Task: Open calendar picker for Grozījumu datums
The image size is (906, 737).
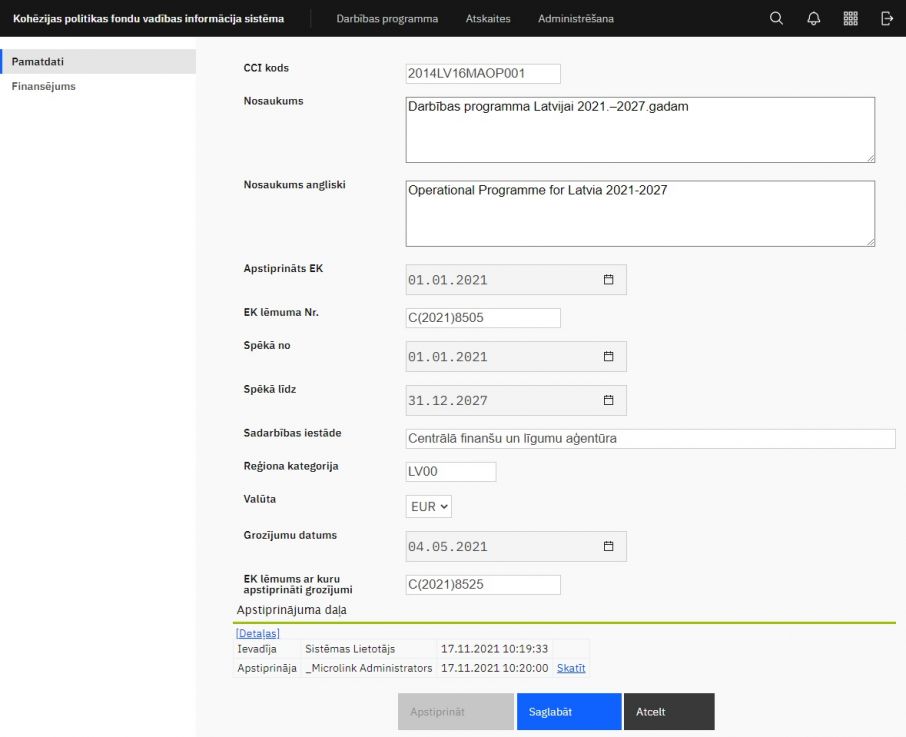Action: click(x=608, y=546)
